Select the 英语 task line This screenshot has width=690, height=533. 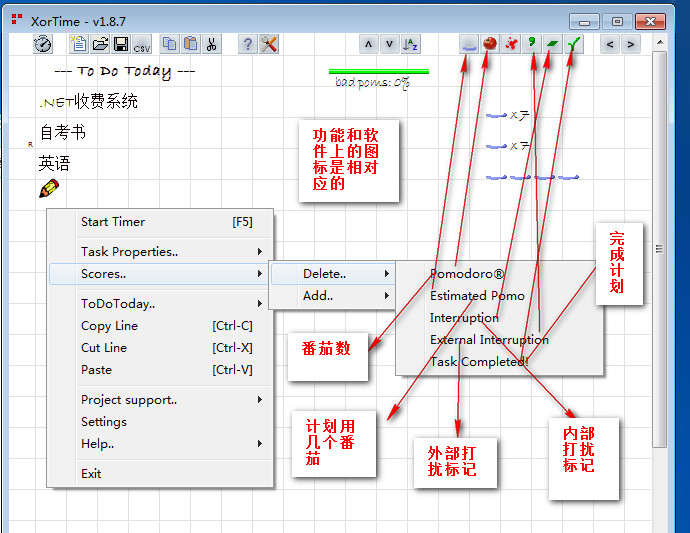pyautogui.click(x=54, y=163)
